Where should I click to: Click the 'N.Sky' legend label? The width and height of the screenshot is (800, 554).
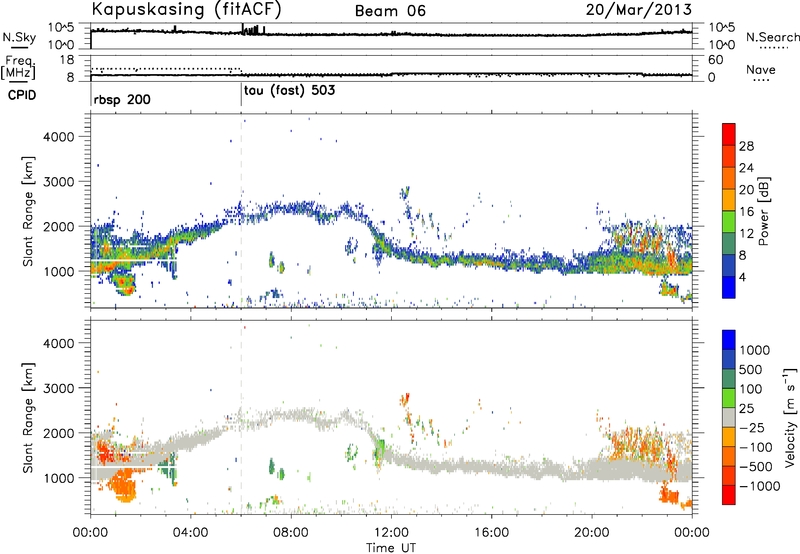19,37
